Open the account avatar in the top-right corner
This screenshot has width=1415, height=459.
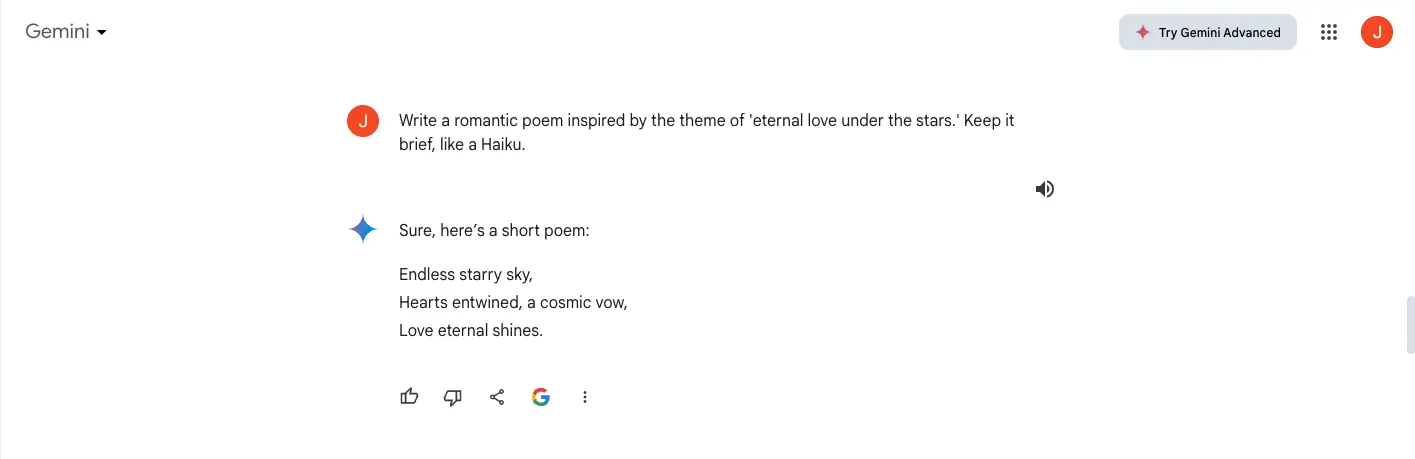(x=1377, y=32)
